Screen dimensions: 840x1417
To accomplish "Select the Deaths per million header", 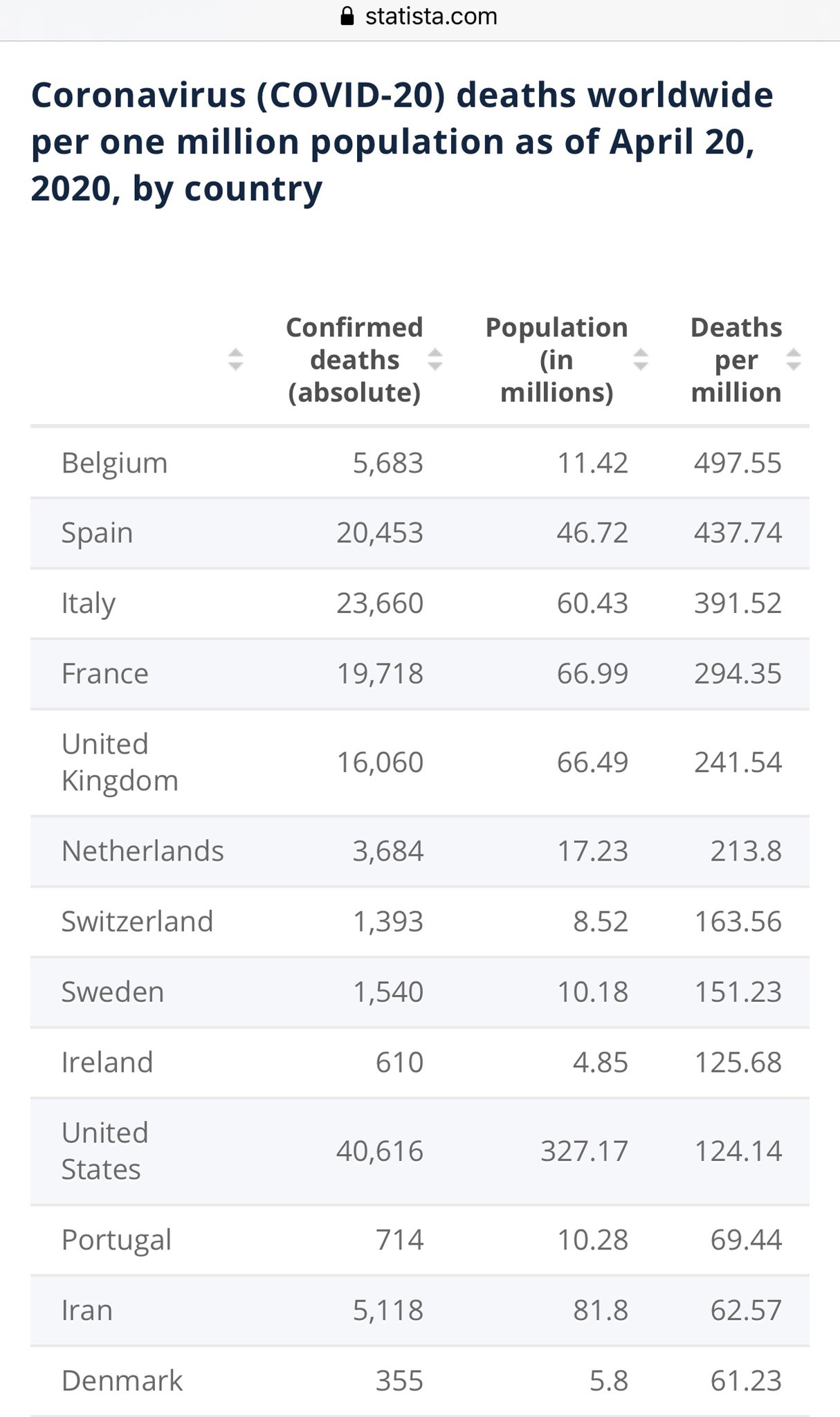I will pyautogui.click(x=736, y=360).
